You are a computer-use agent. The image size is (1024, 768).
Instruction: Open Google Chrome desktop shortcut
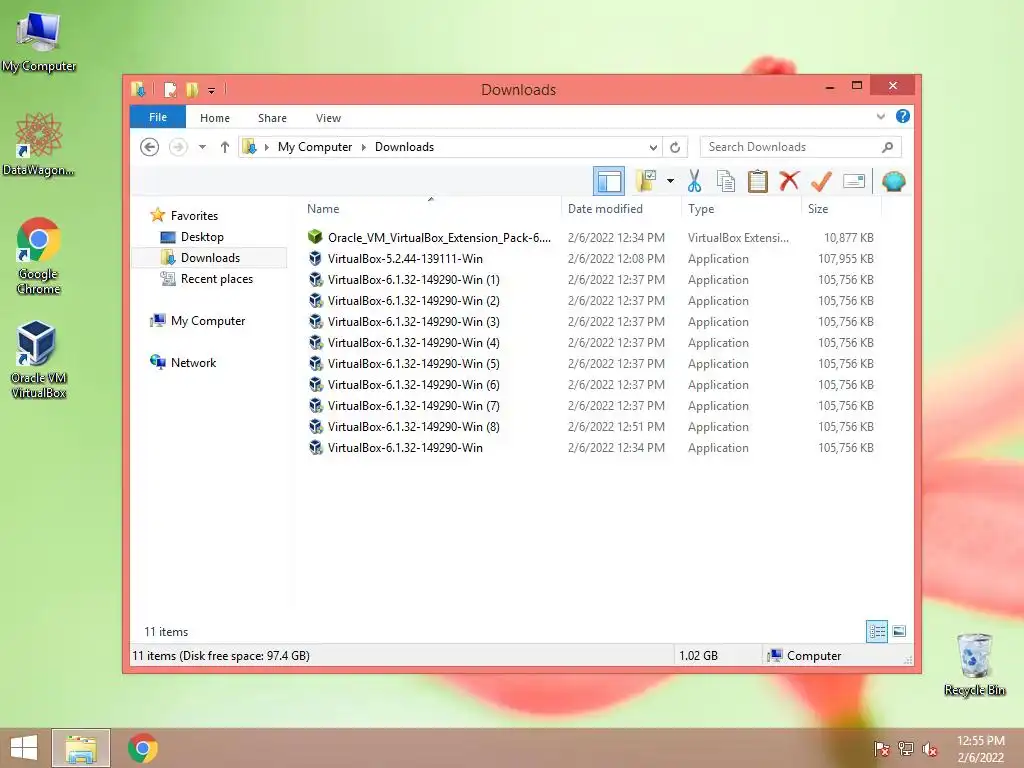coord(39,256)
